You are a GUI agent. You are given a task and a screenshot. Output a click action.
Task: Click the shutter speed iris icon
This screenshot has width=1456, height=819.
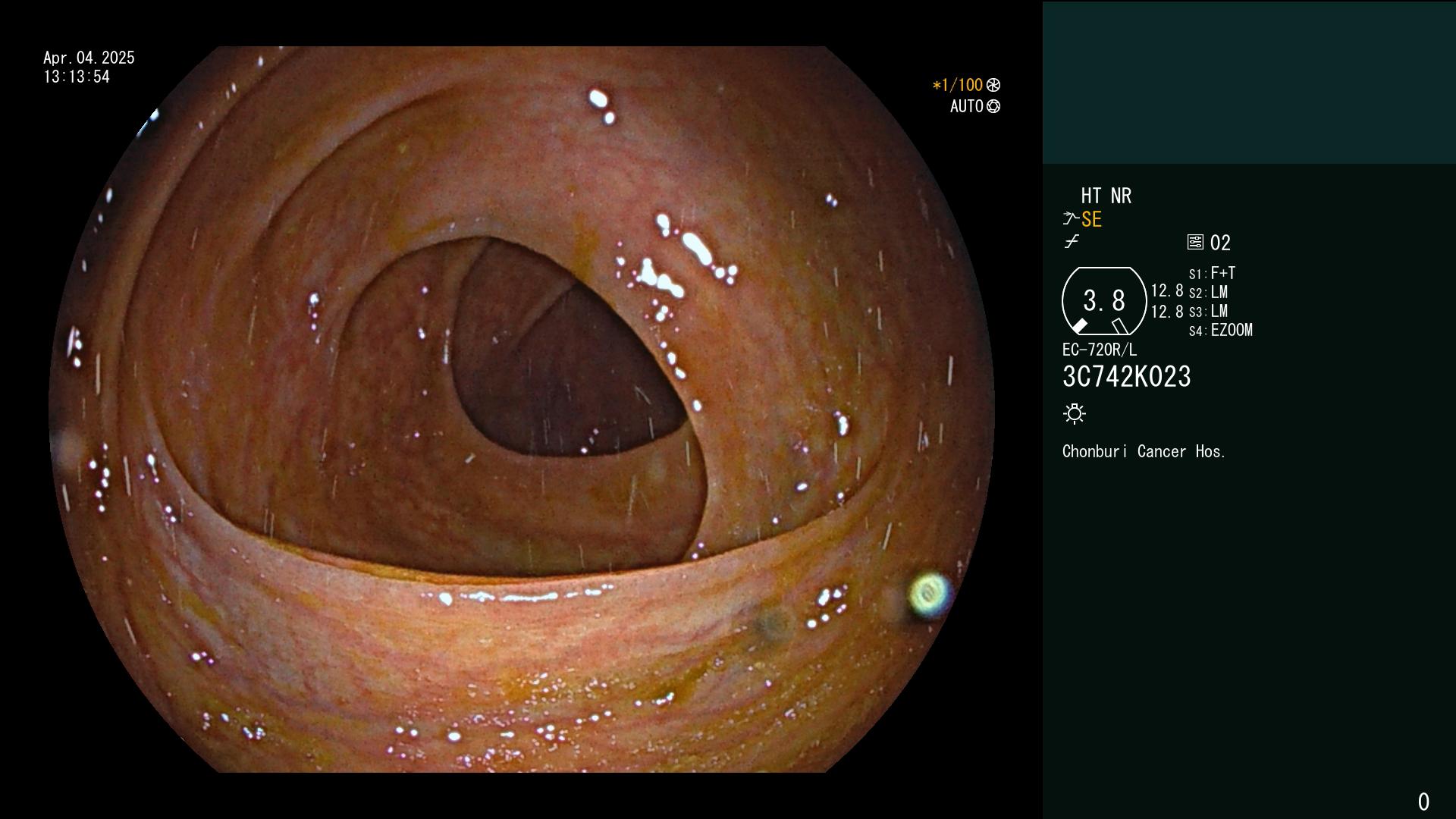993,85
